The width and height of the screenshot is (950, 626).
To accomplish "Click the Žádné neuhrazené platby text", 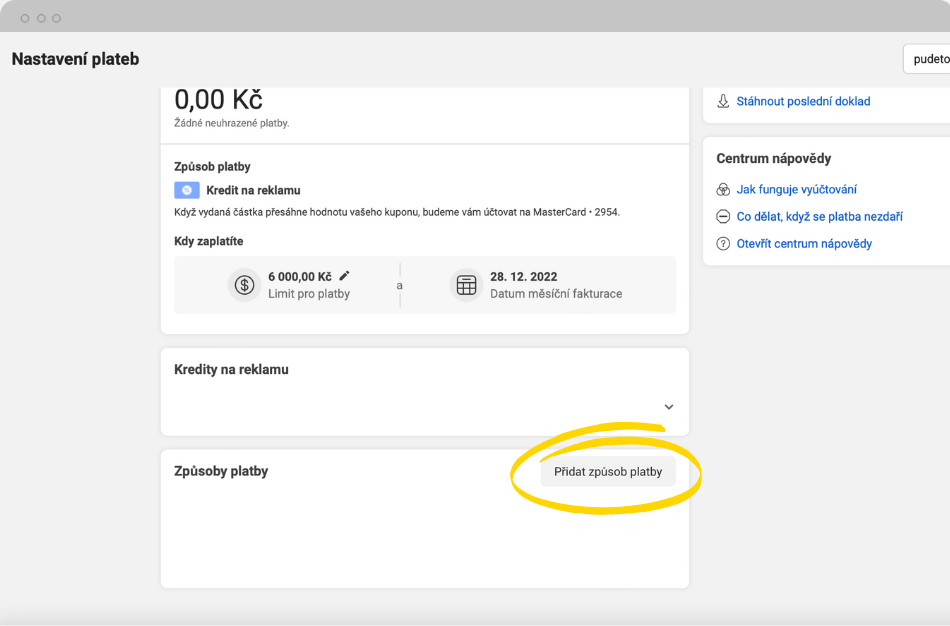I will 231,123.
